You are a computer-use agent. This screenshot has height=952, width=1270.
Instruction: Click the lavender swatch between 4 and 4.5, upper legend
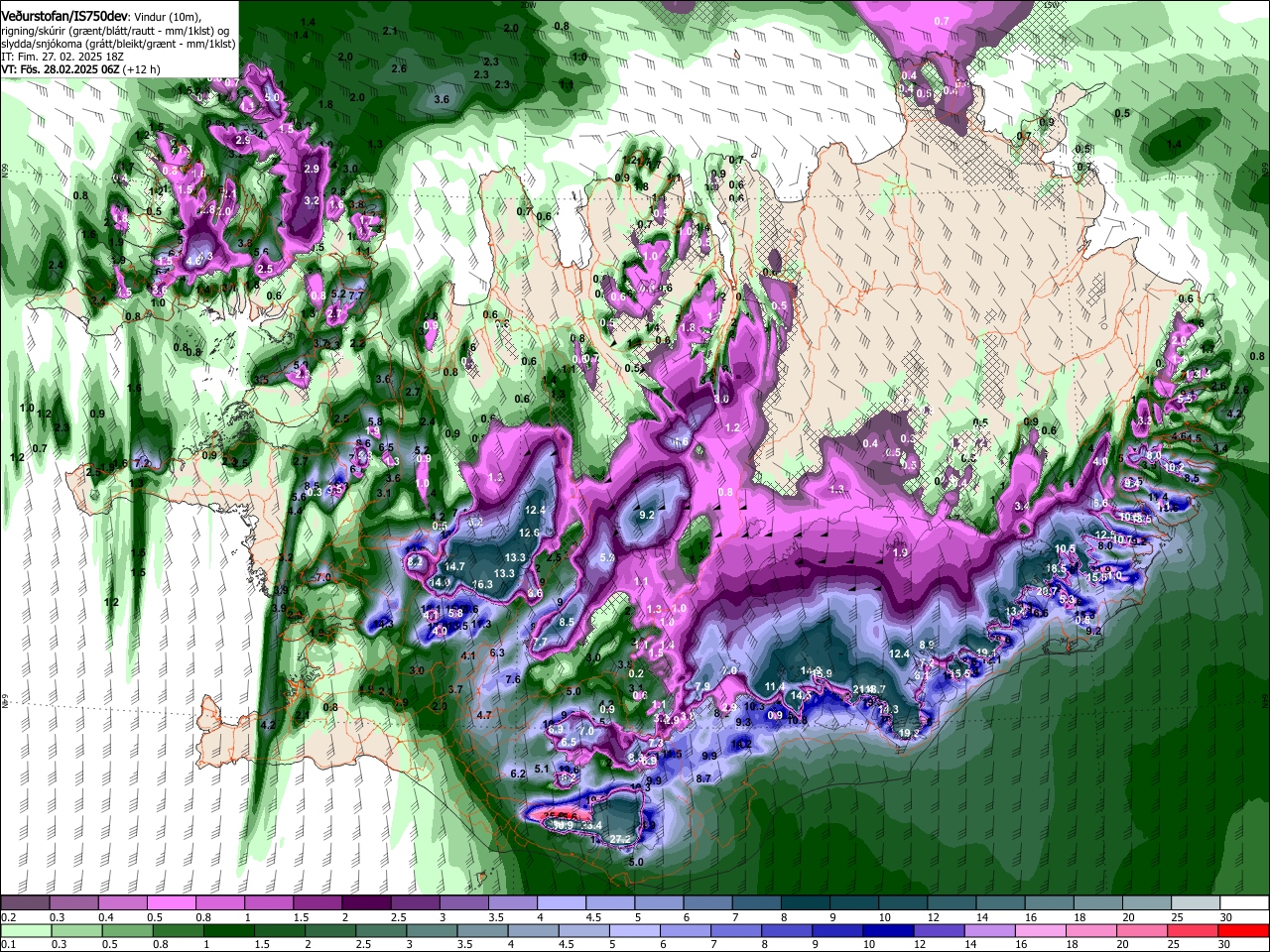(562, 903)
